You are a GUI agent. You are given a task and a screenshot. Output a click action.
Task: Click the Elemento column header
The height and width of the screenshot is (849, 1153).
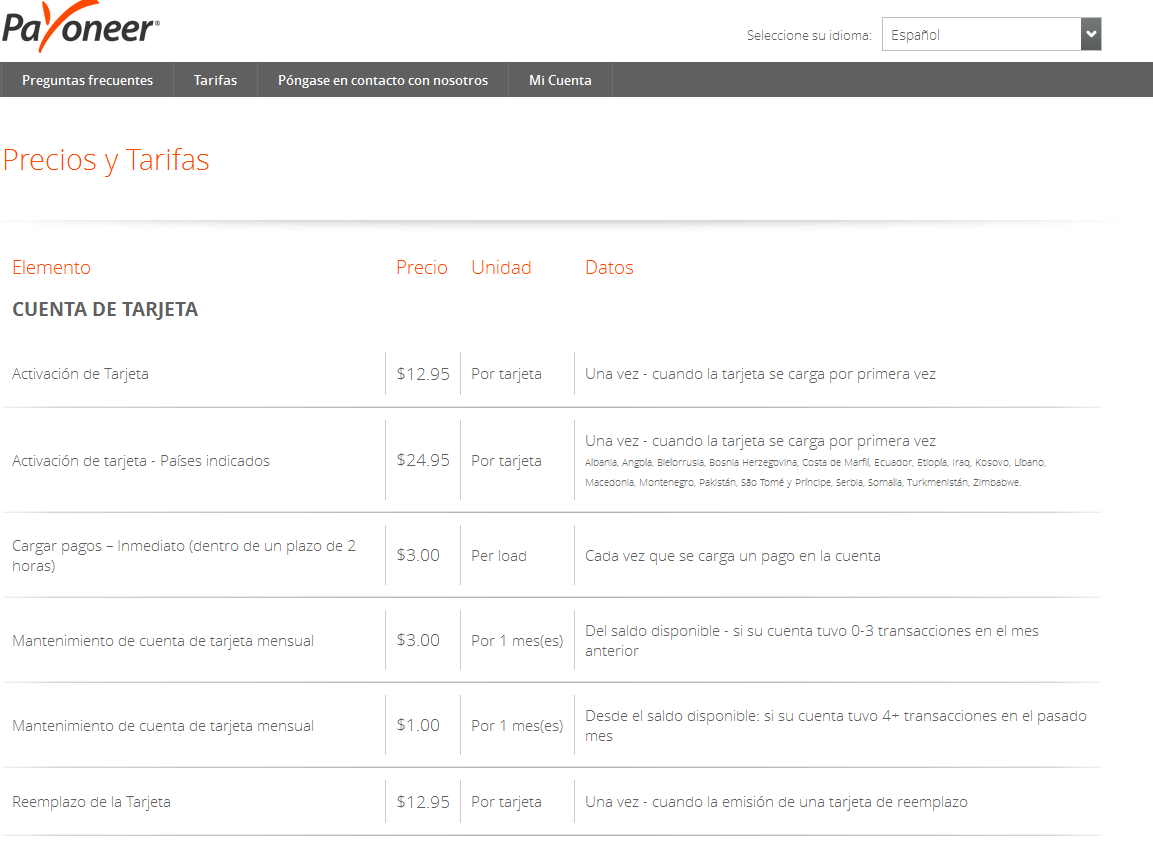tap(51, 267)
